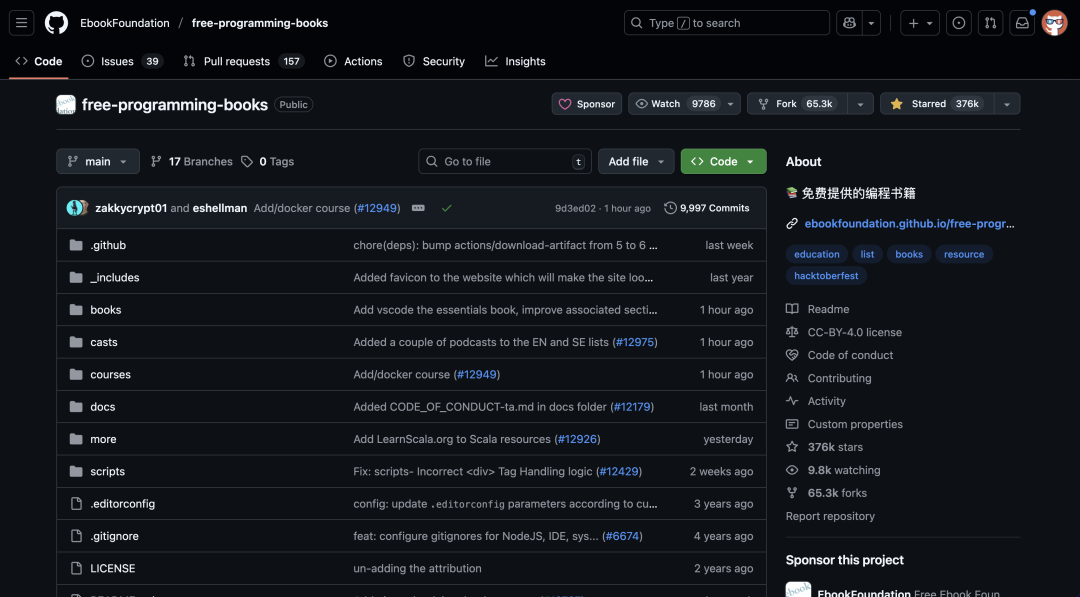Open the notifications inbox icon
1080x597 pixels.
1022,23
